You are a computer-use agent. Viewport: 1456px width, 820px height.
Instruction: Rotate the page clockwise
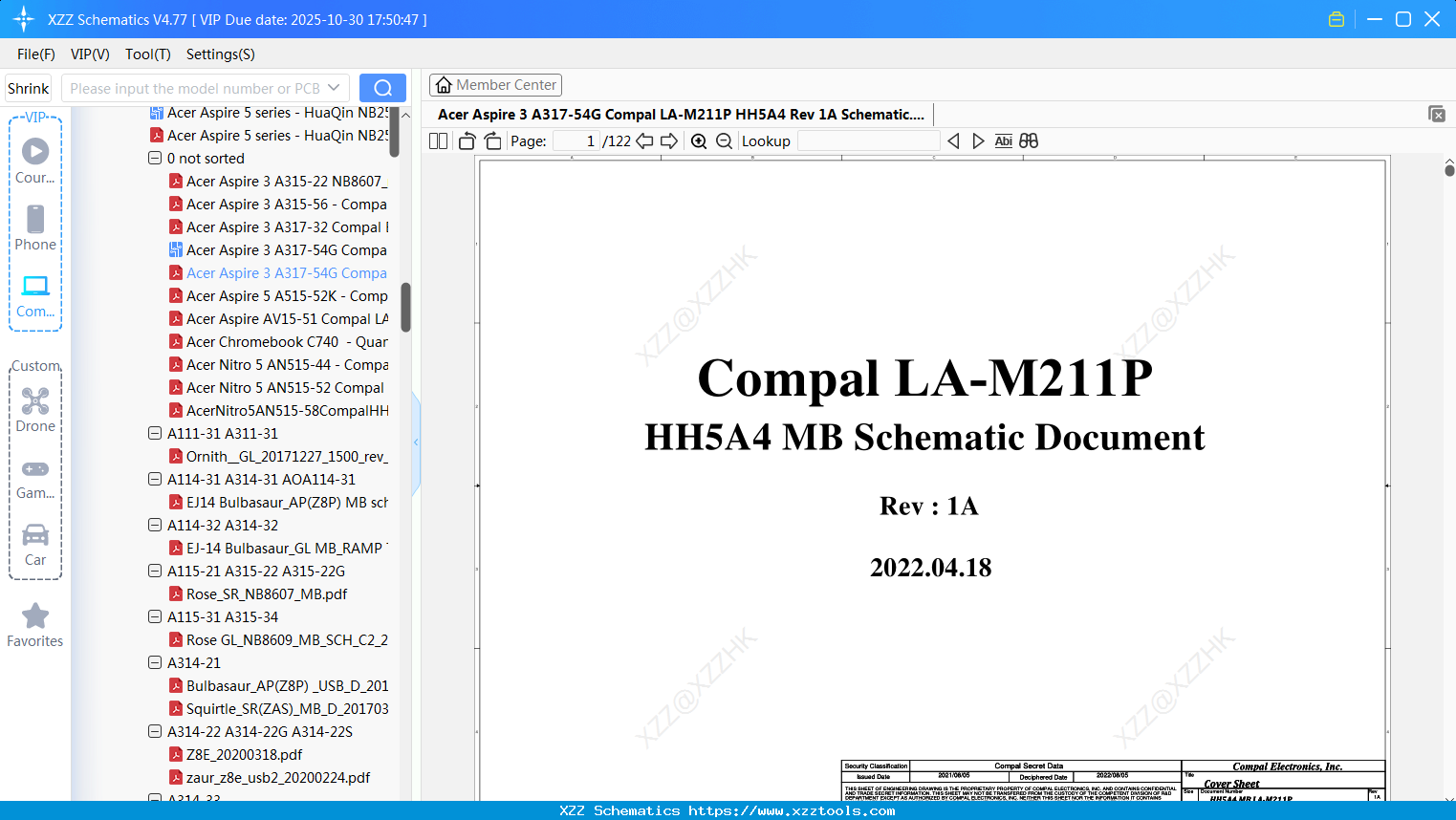click(492, 141)
